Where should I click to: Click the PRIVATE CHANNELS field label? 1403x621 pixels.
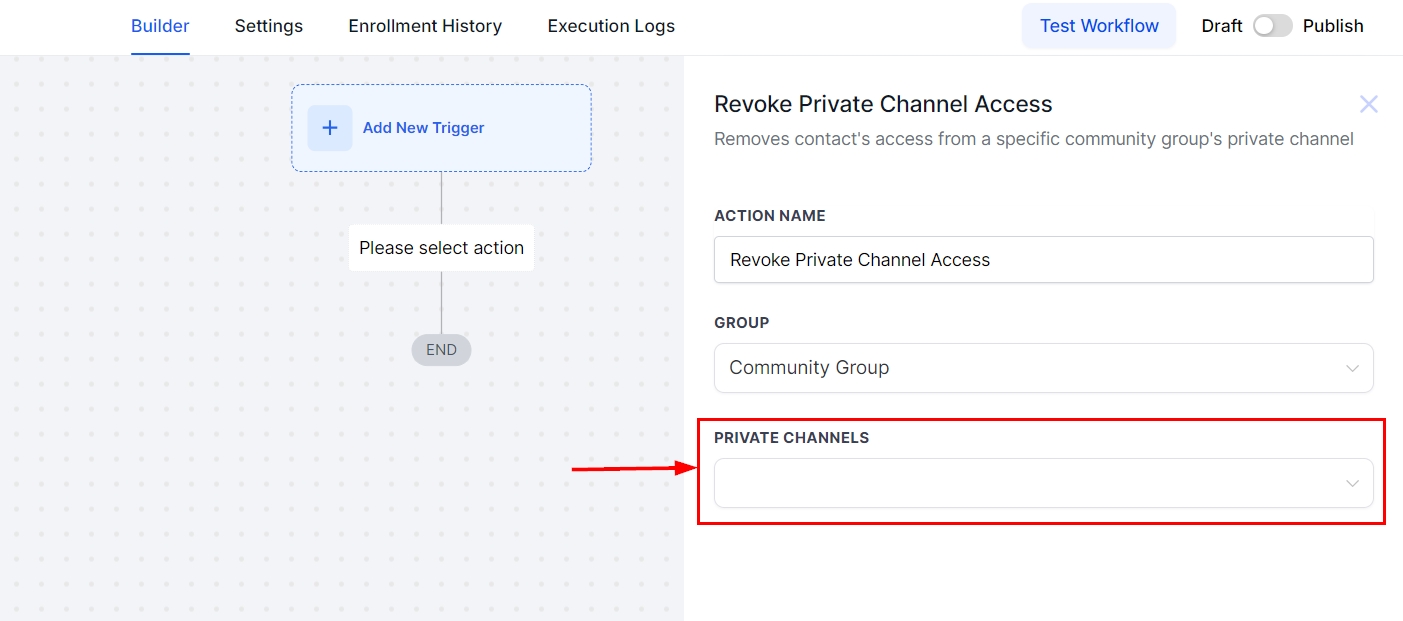tap(791, 438)
